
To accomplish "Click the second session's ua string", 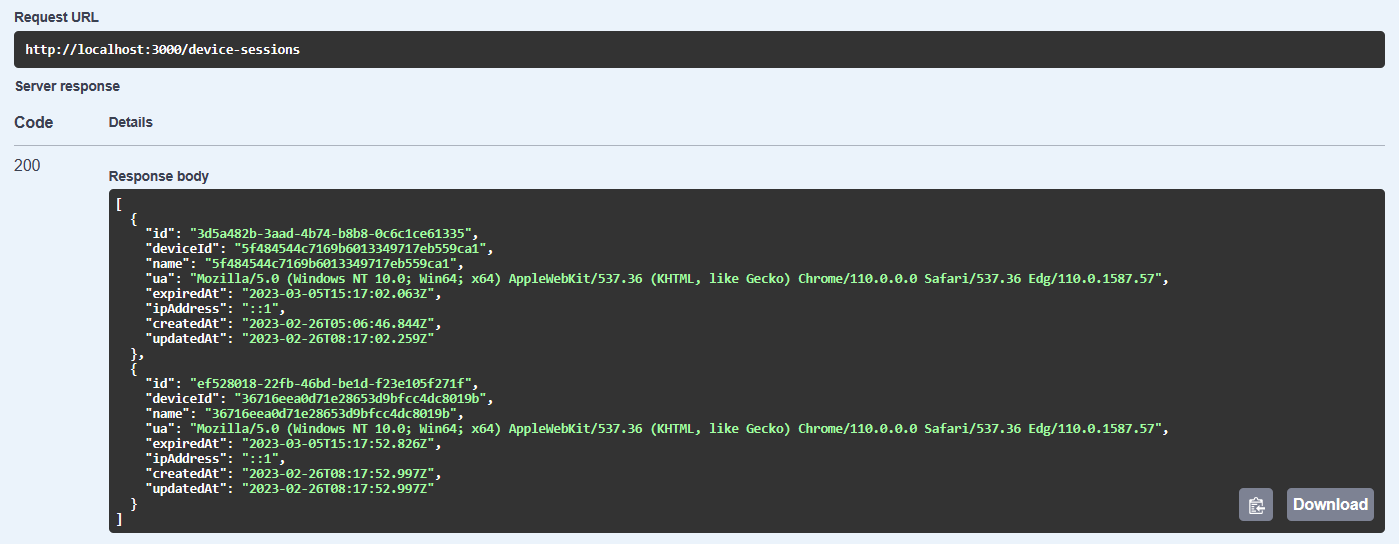I will click(x=678, y=428).
